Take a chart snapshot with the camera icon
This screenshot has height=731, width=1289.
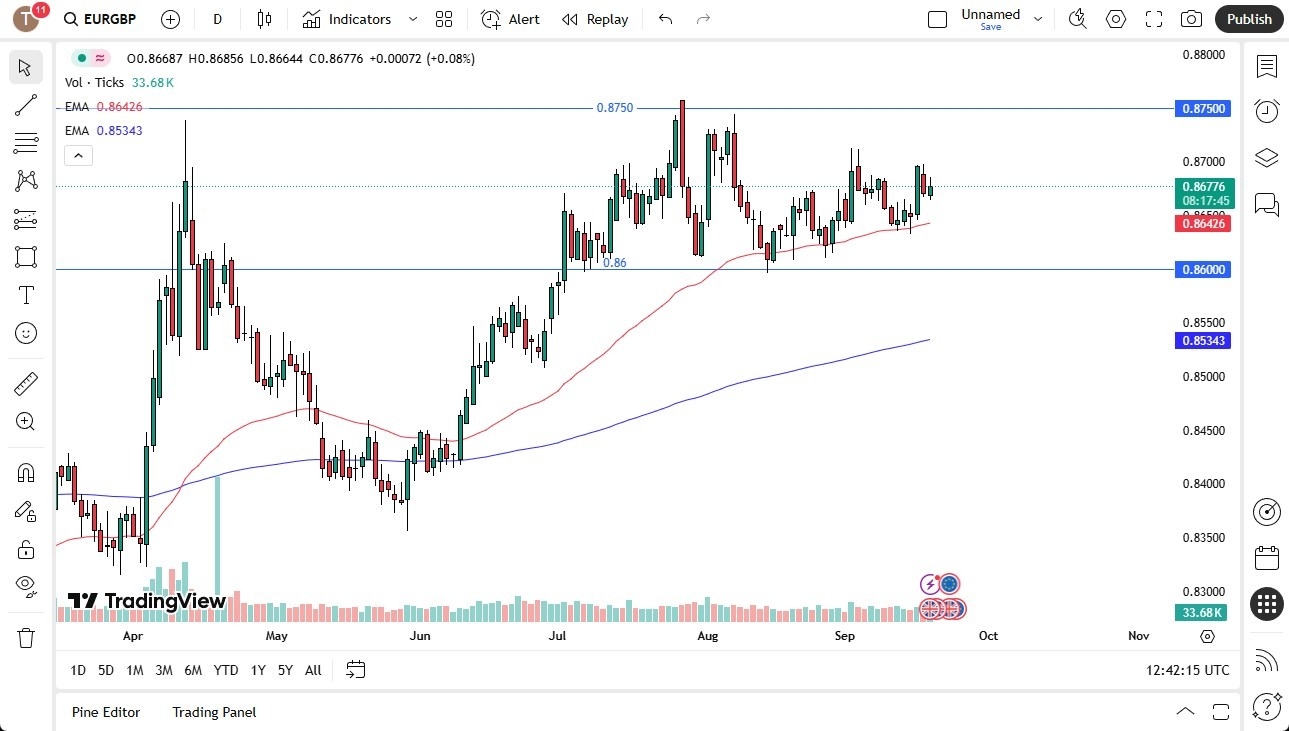(1190, 18)
